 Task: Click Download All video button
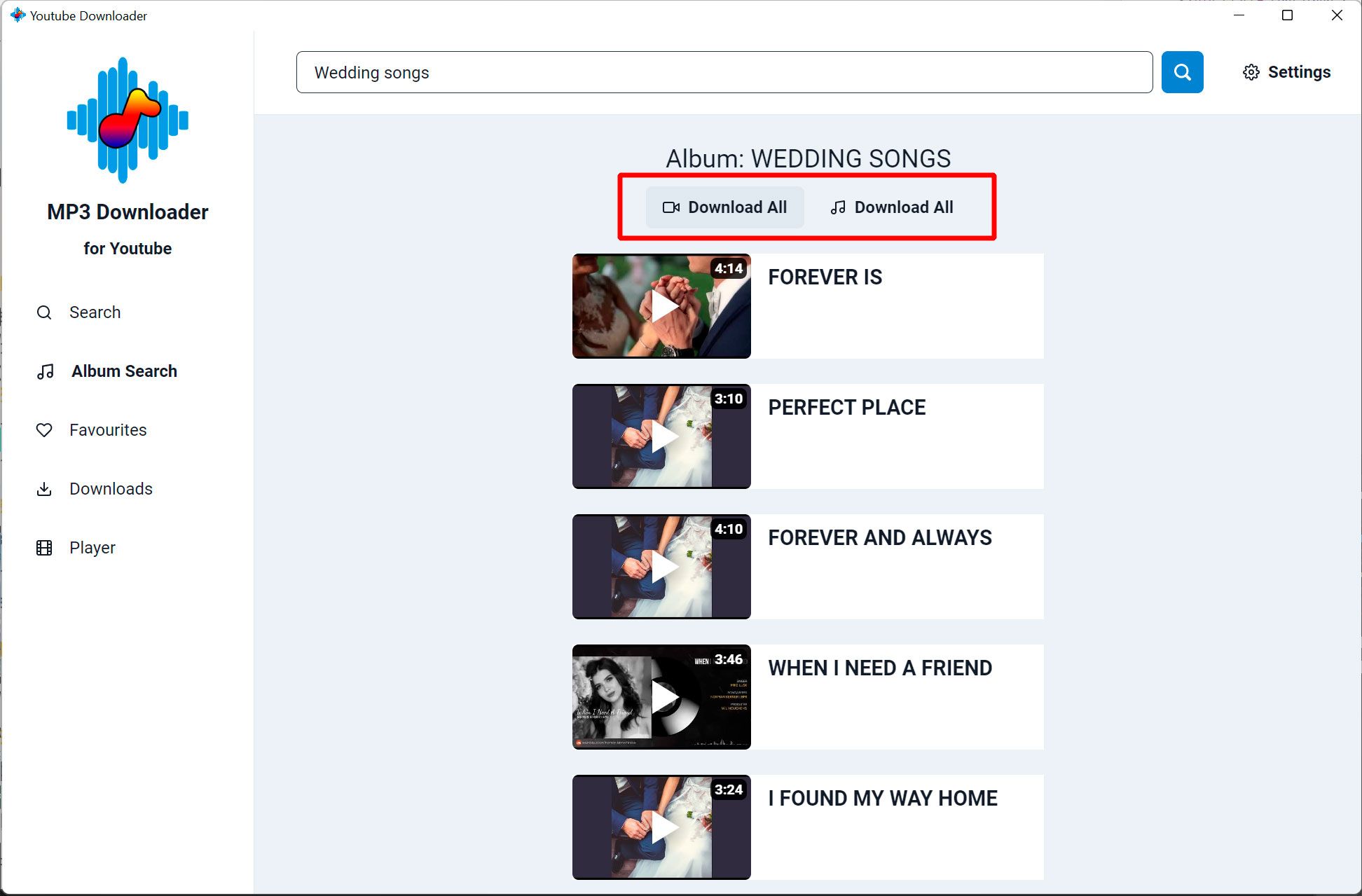[x=724, y=207]
